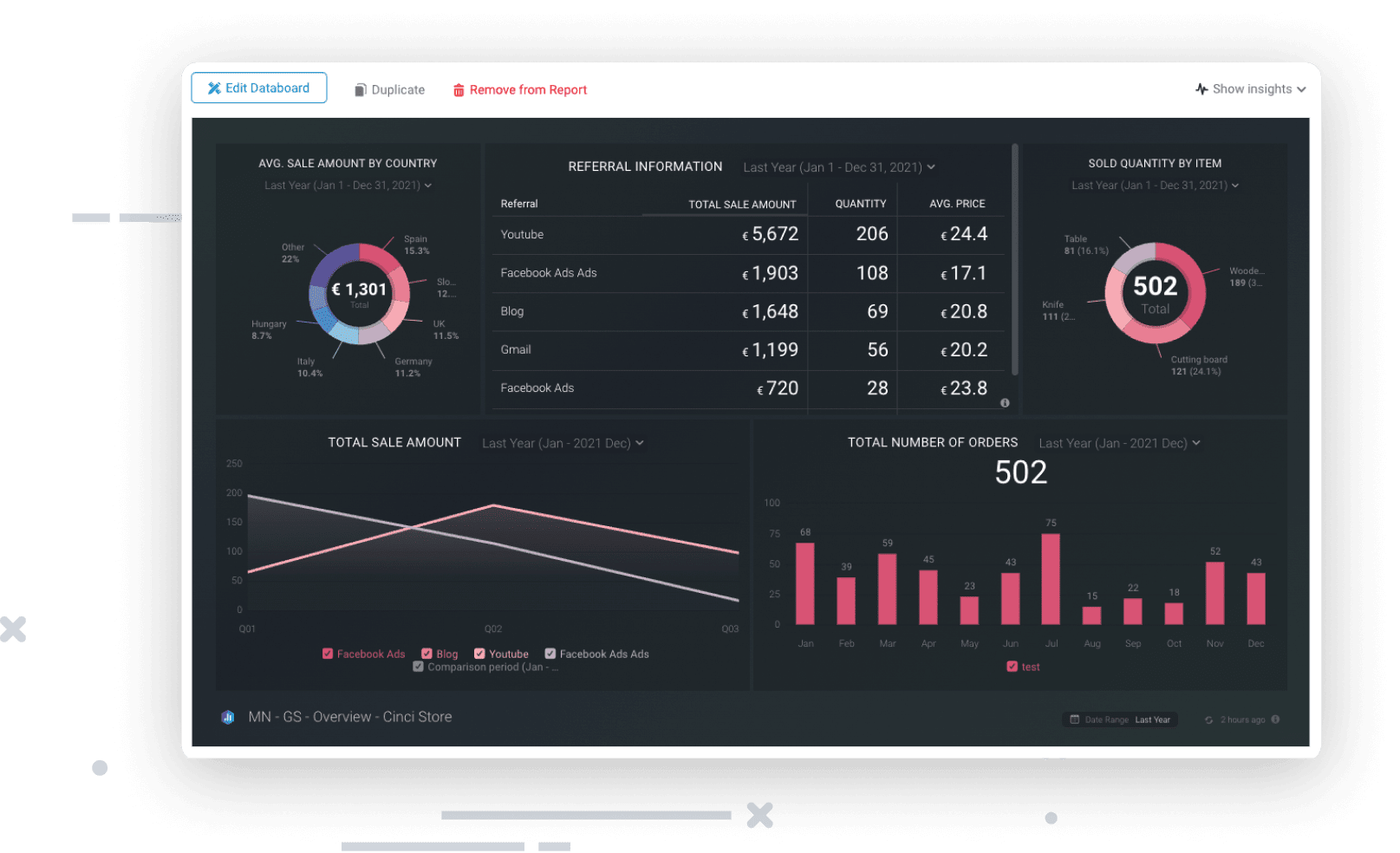This screenshot has height=853, width=1400.
Task: Click the Remove from Report link
Action: [529, 89]
